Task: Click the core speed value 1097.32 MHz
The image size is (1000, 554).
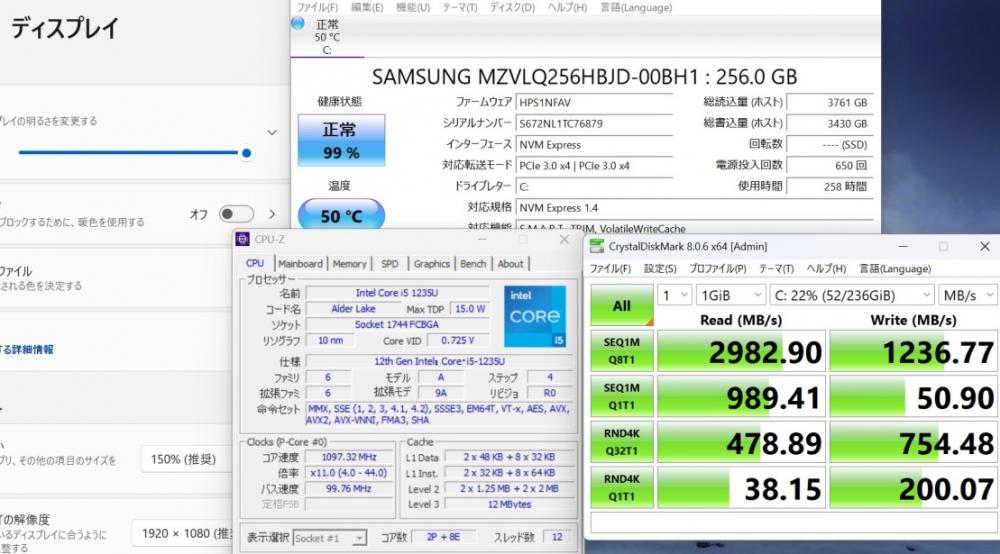Action: click(348, 457)
